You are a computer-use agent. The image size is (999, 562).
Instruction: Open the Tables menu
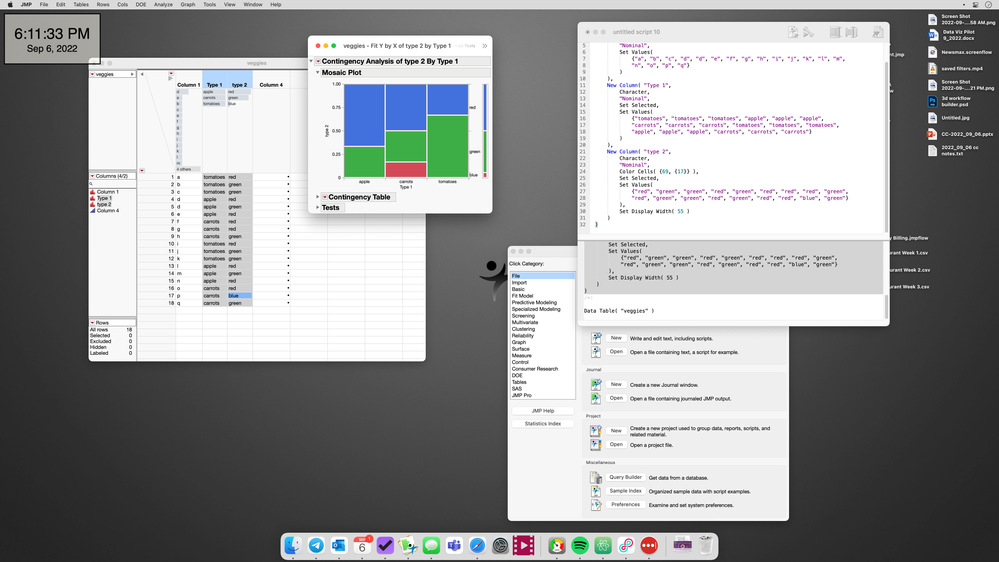(81, 4)
